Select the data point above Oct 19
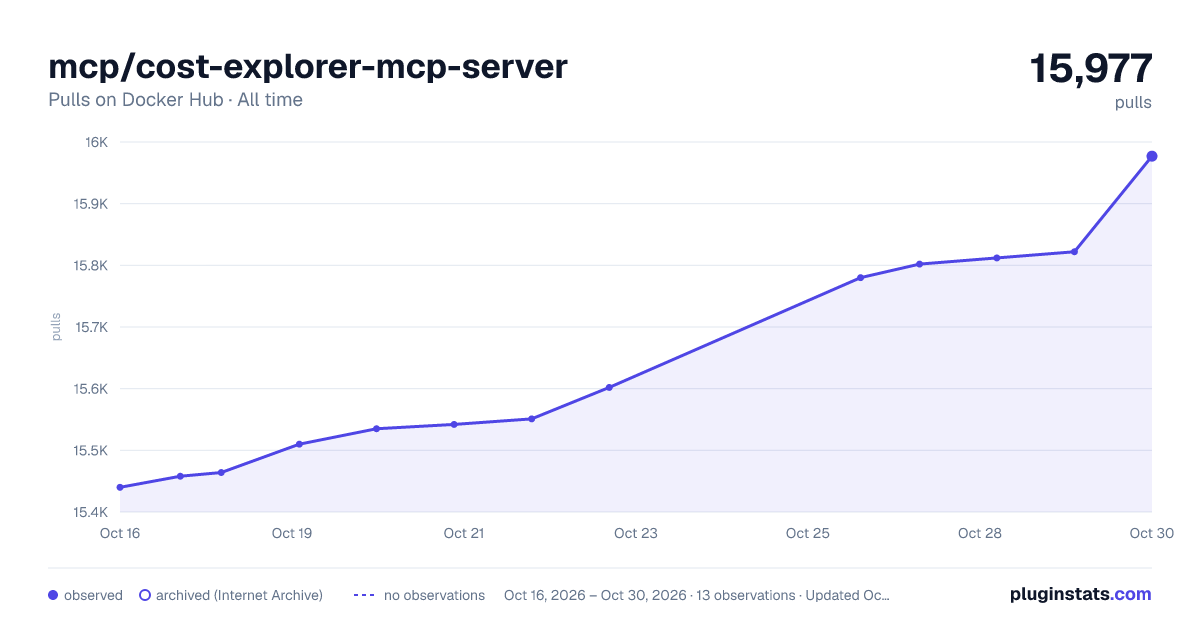 tap(299, 444)
